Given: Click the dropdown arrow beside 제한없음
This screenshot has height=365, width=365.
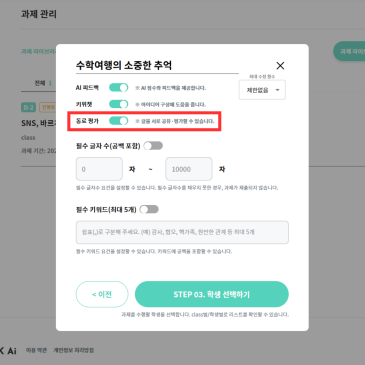Looking at the screenshot, I should 277,90.
